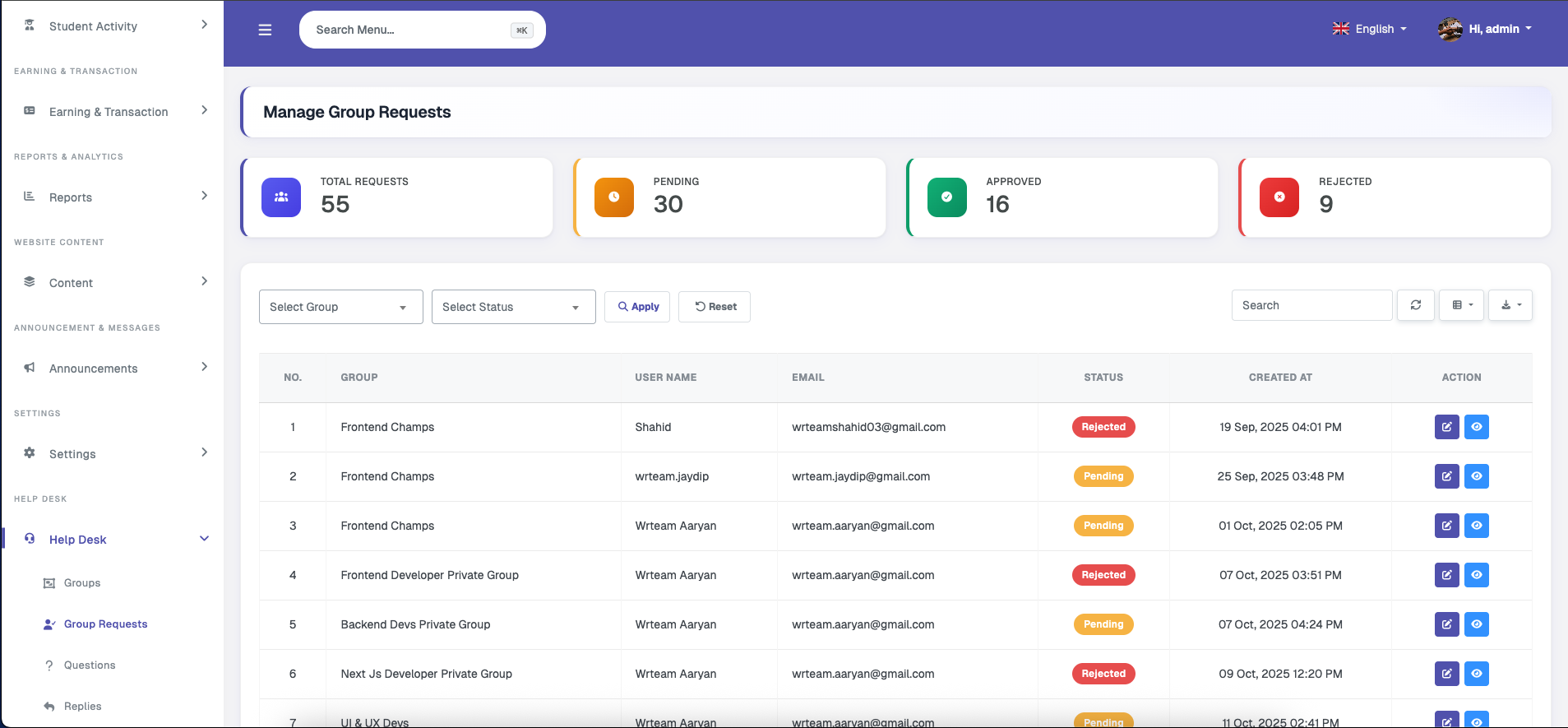
Task: Edit the Next Js Developer Private Group request
Action: click(x=1447, y=674)
